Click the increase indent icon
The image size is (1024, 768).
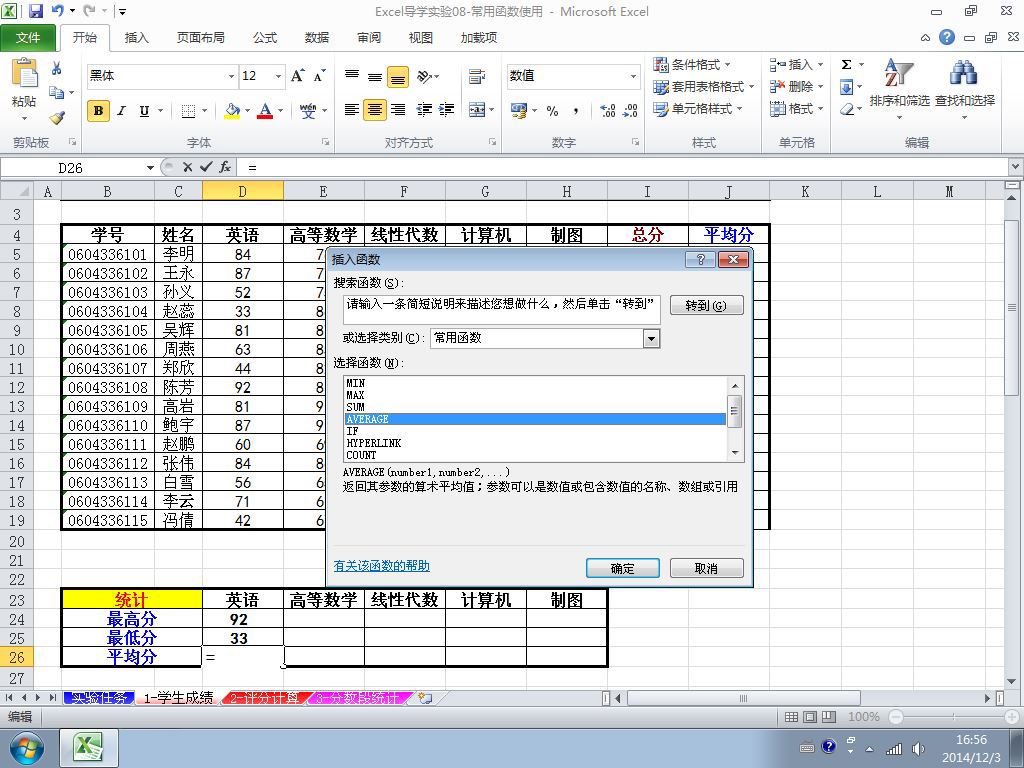tap(447, 110)
